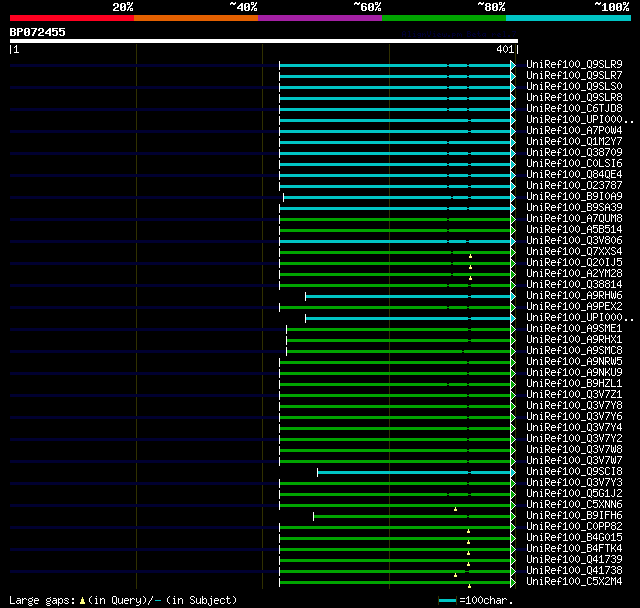Select the UniRef100_B9I0A9 subject name

(x=574, y=197)
